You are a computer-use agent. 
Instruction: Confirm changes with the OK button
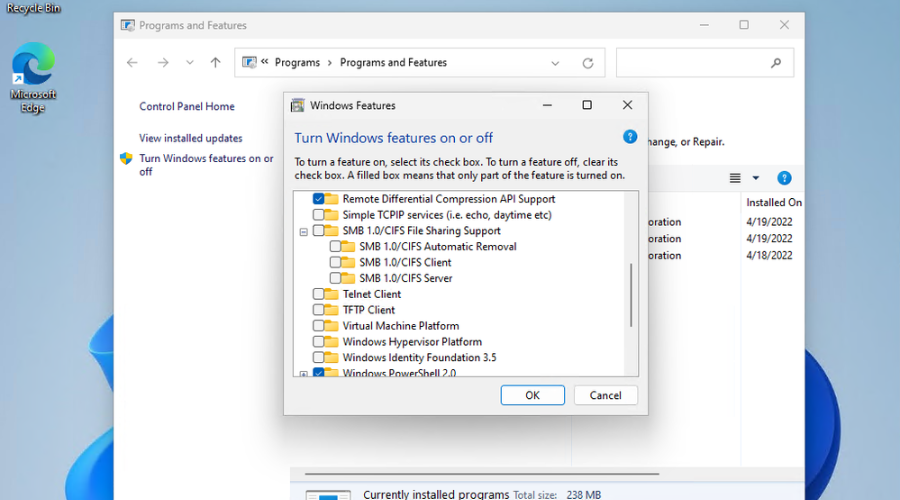click(x=532, y=395)
